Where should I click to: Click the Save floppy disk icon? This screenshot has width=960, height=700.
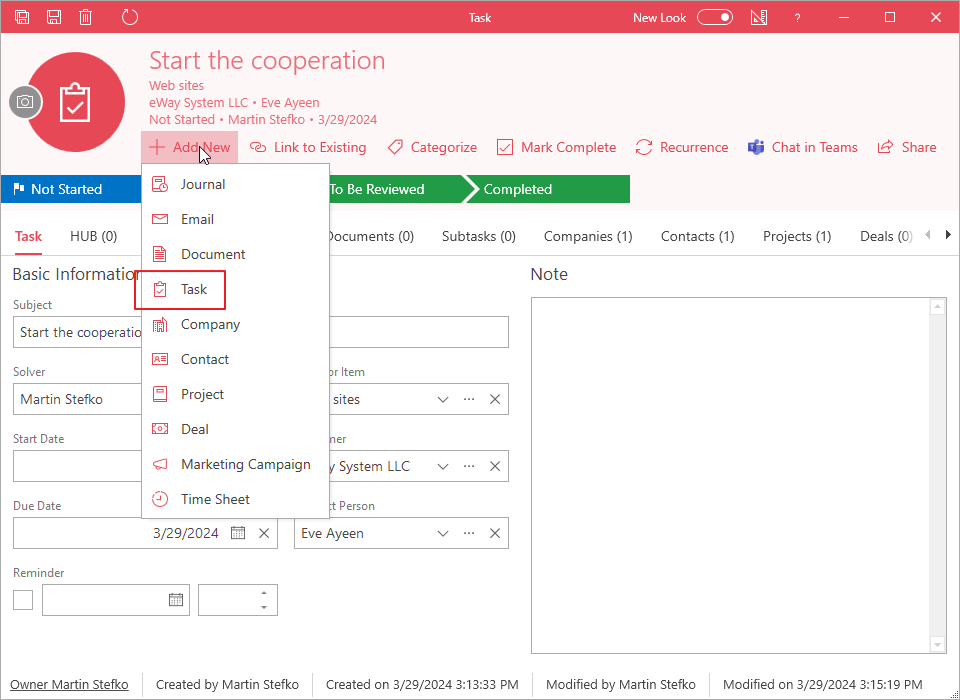coord(54,17)
